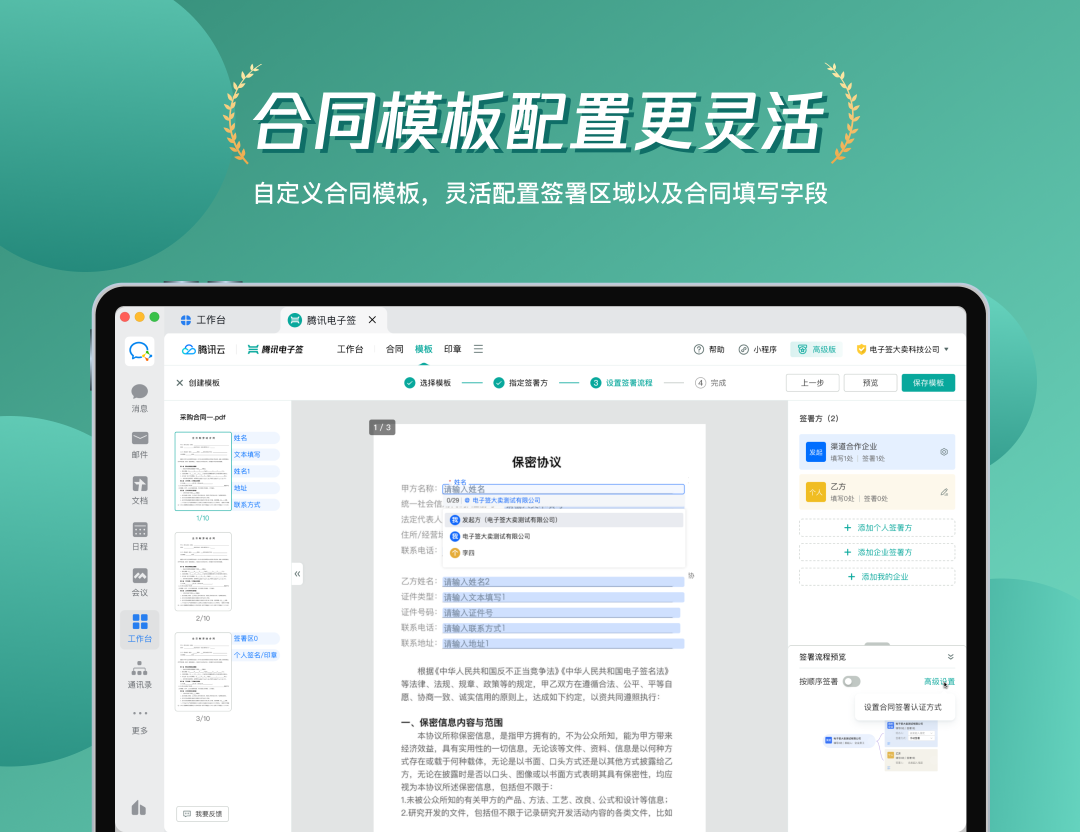Click the 预览 button
1080x832 pixels.
tap(871, 382)
